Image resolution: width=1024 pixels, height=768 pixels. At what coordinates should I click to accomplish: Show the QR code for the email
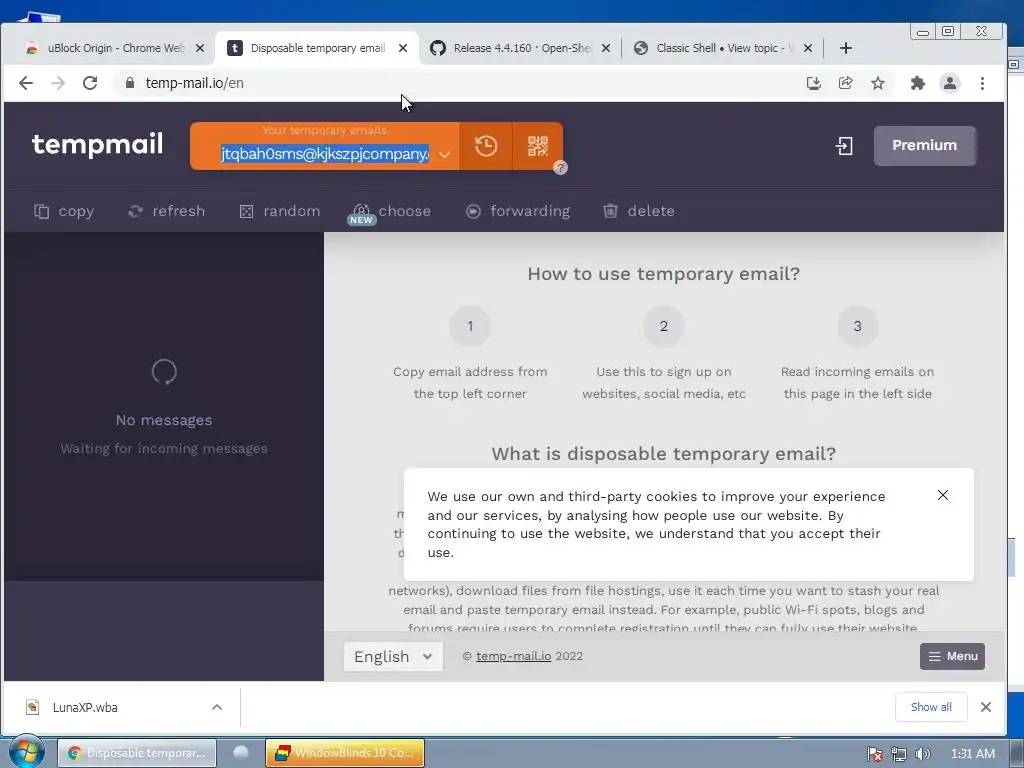pos(537,146)
